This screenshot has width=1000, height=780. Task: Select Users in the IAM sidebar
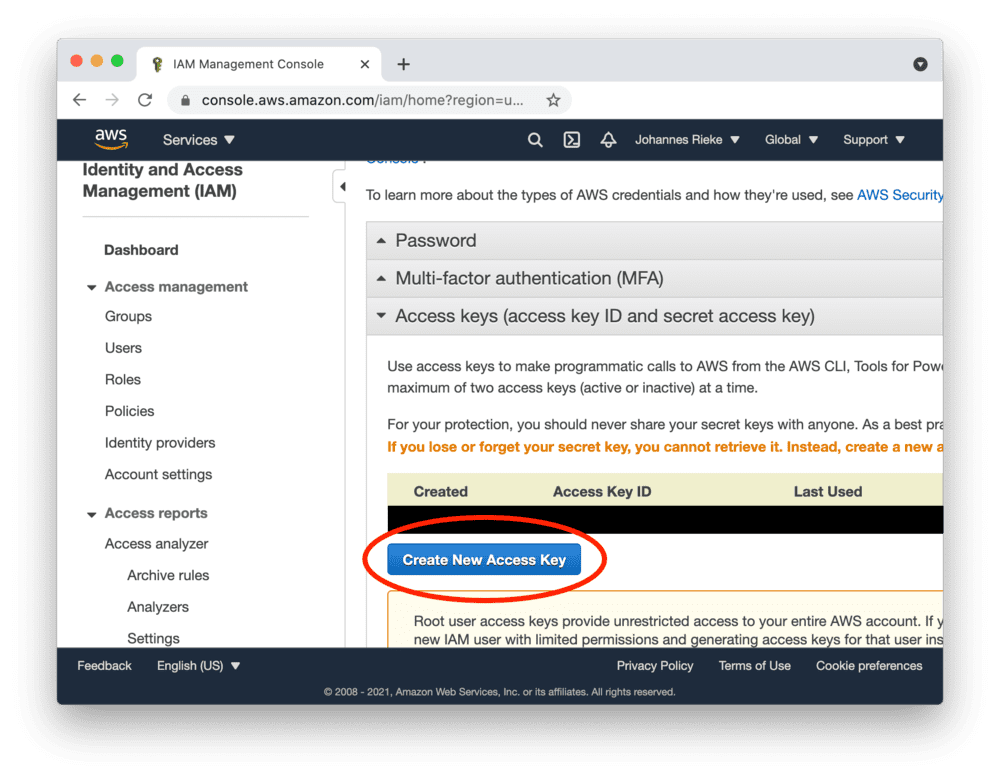(x=123, y=348)
